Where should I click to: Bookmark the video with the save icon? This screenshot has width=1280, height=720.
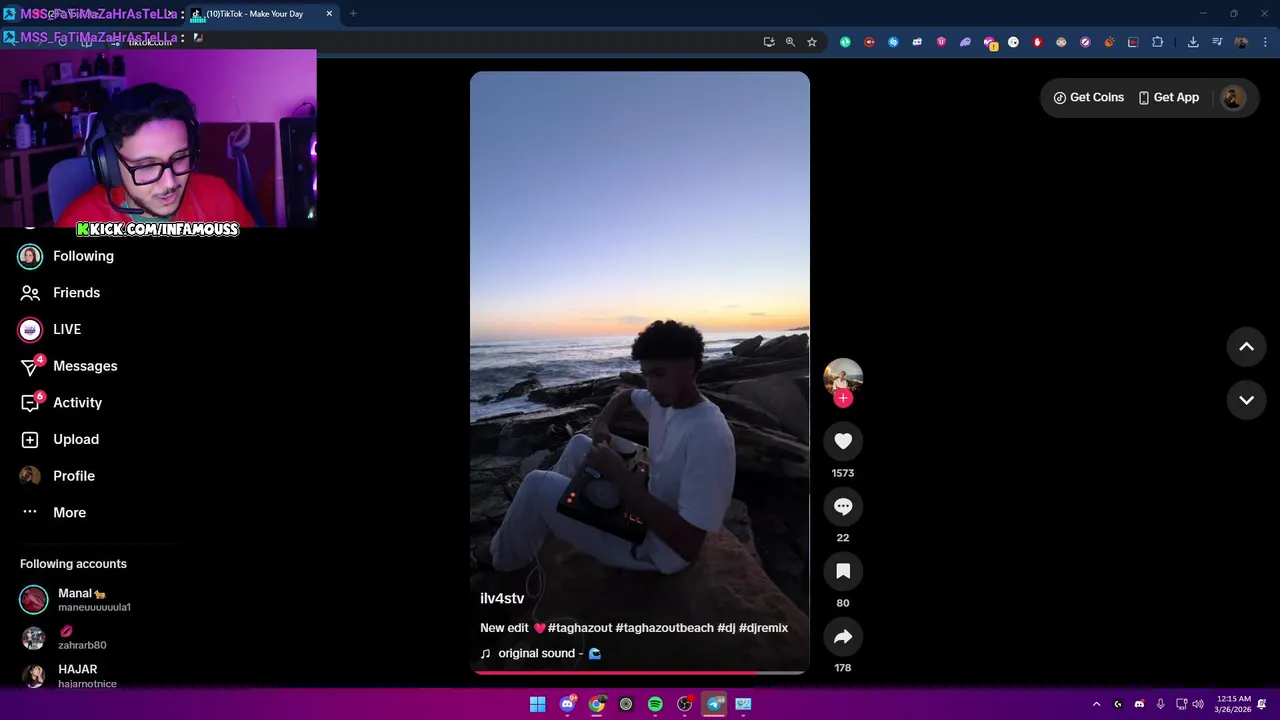point(843,571)
